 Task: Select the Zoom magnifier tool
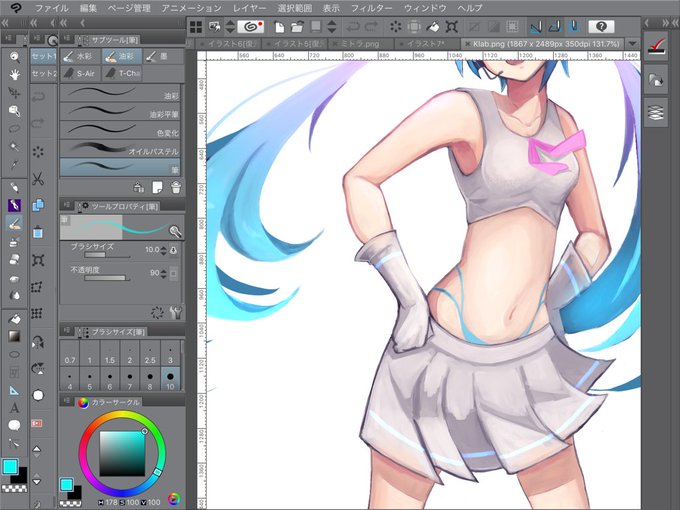[x=14, y=57]
